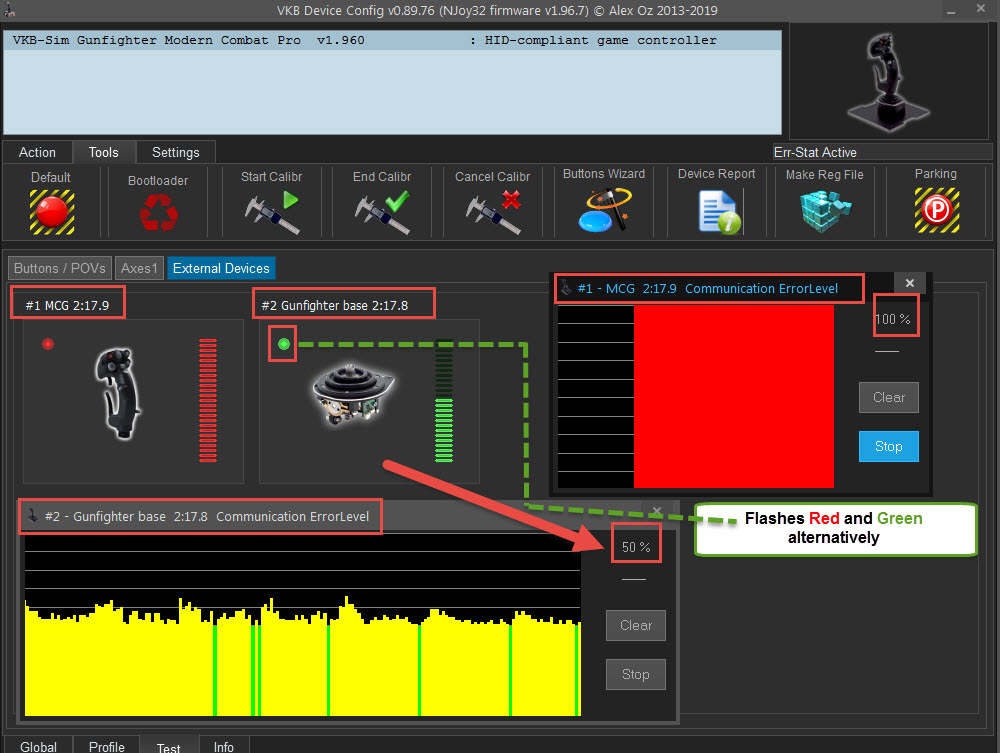Abort calibration with the Cancel Calibr icon
The image size is (1000, 753).
pyautogui.click(x=493, y=212)
